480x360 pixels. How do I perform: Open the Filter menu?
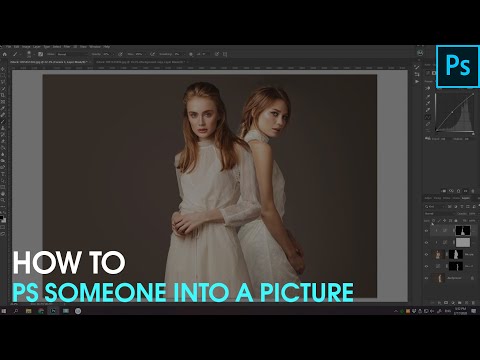coord(67,47)
